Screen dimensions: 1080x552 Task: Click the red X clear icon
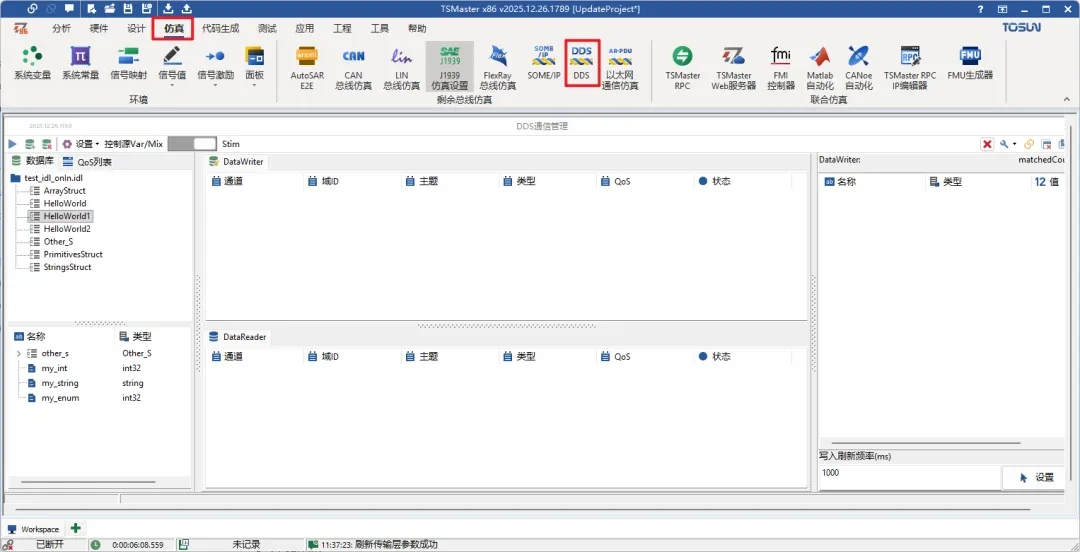click(987, 144)
